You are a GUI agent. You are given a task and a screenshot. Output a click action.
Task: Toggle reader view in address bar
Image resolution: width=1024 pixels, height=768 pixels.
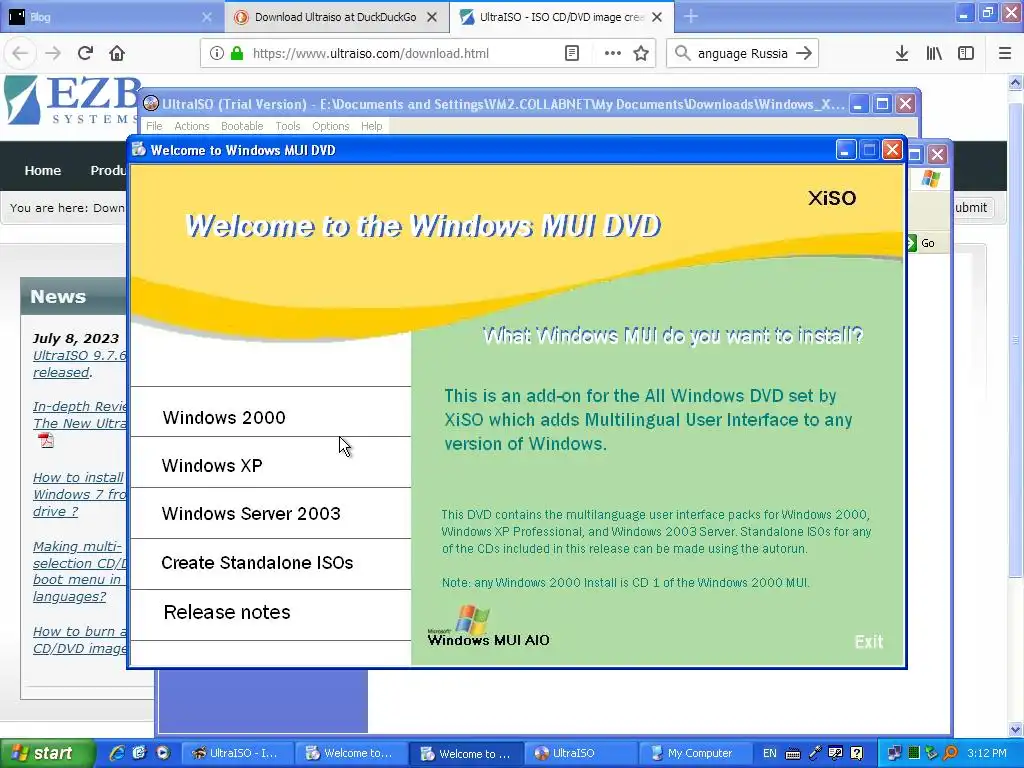[571, 54]
